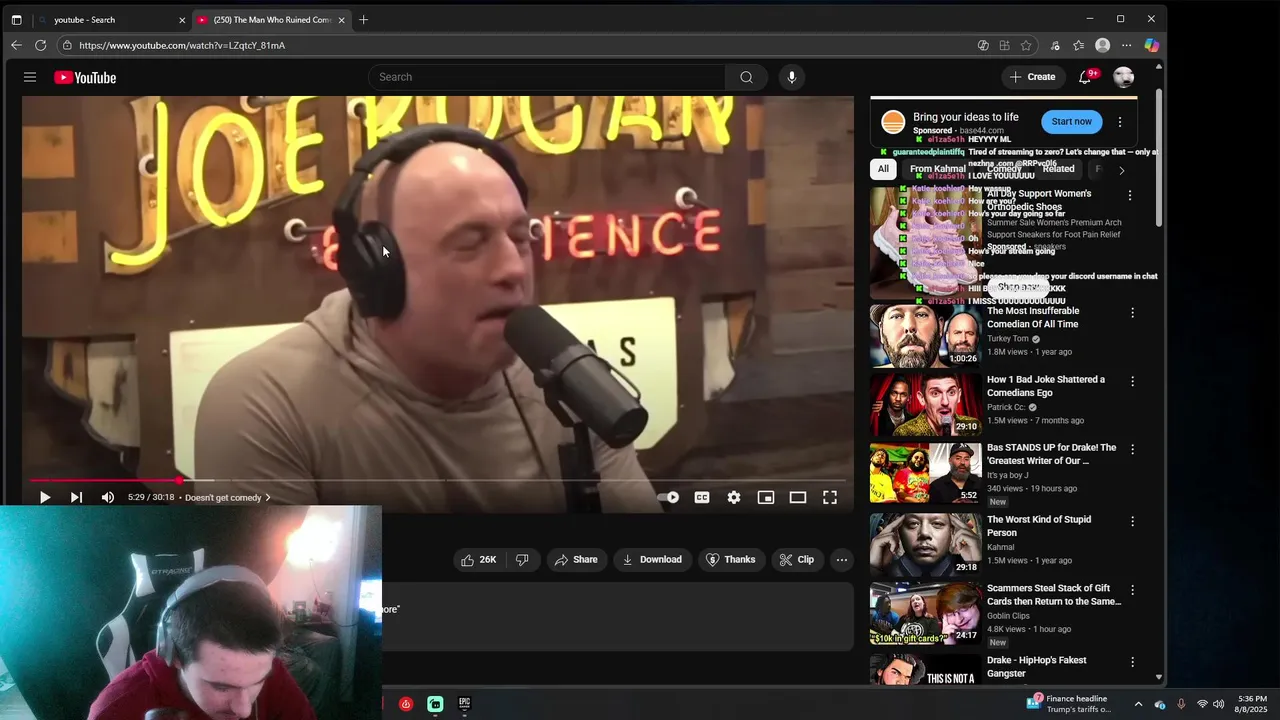Toggle theater mode view
Image resolution: width=1280 pixels, height=720 pixels.
pos(798,497)
